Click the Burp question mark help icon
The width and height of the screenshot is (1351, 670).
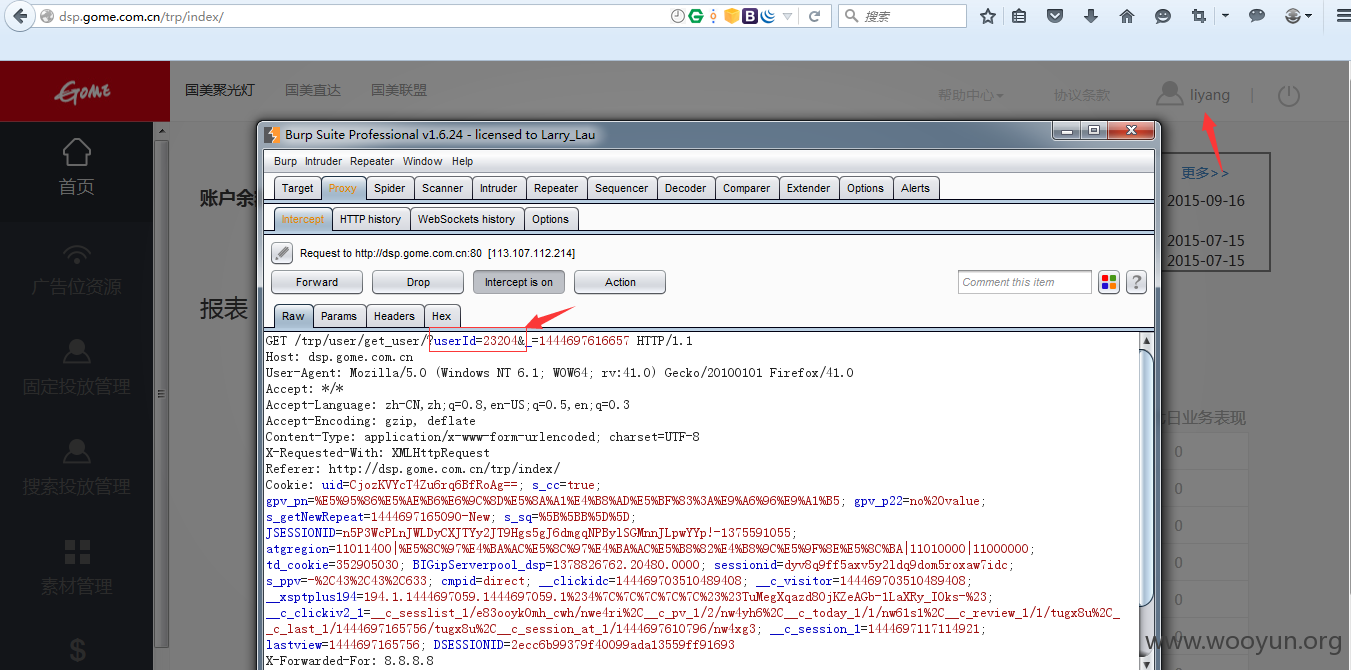coord(1136,282)
